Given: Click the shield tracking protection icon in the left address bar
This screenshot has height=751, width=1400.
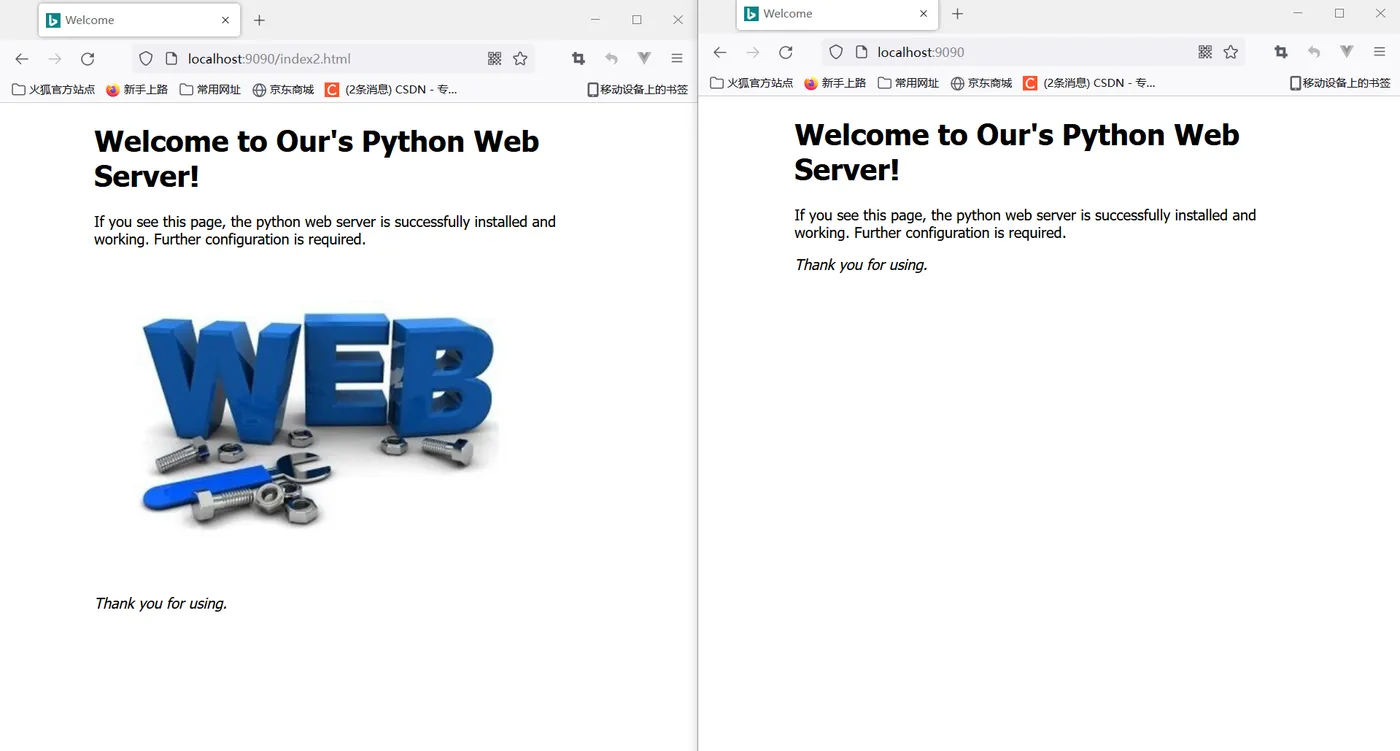Looking at the screenshot, I should [x=146, y=59].
